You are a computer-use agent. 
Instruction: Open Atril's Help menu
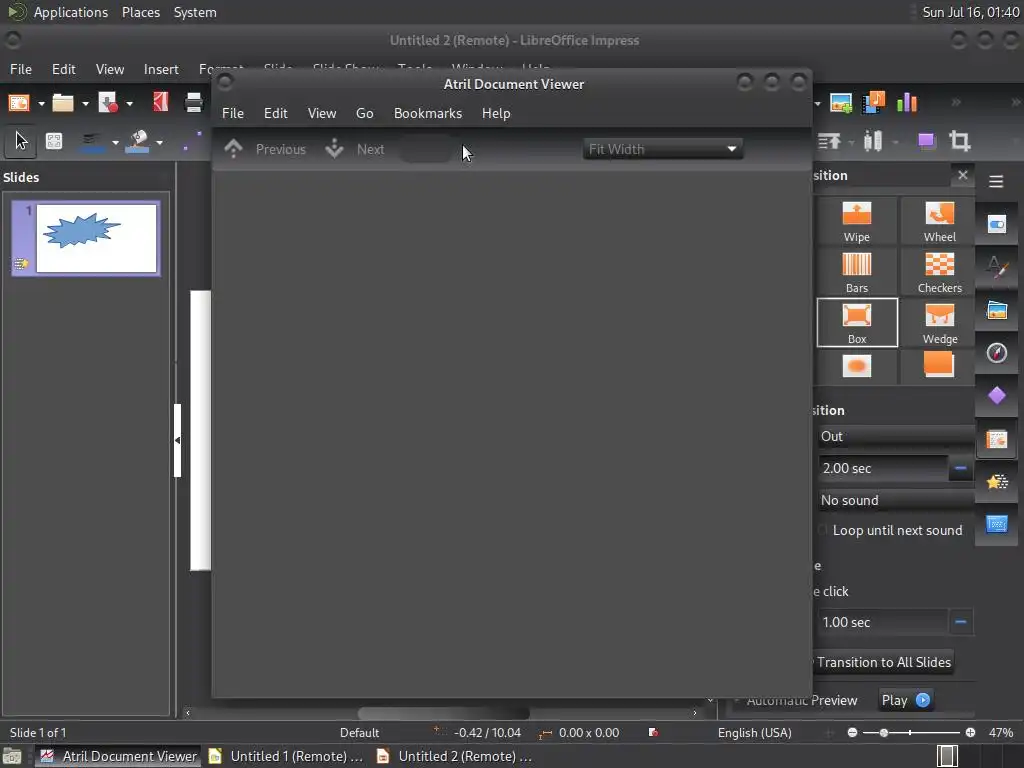(x=496, y=113)
